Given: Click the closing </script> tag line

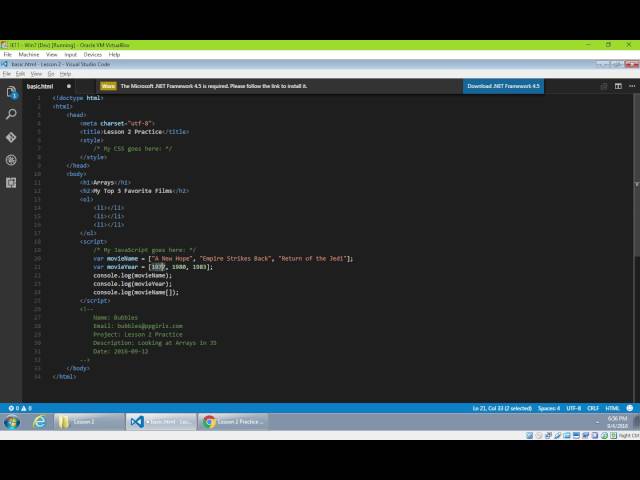Looking at the screenshot, I should click(x=95, y=300).
